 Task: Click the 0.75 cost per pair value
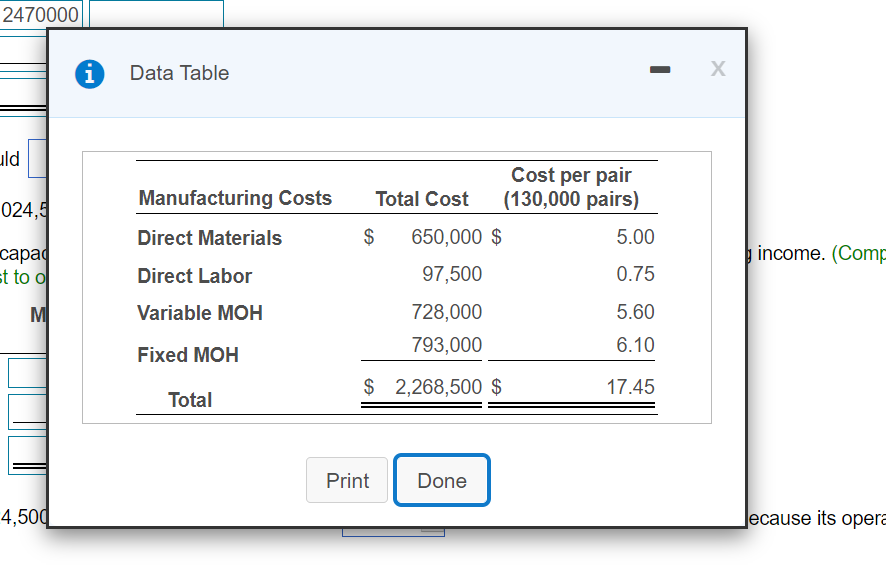(635, 274)
